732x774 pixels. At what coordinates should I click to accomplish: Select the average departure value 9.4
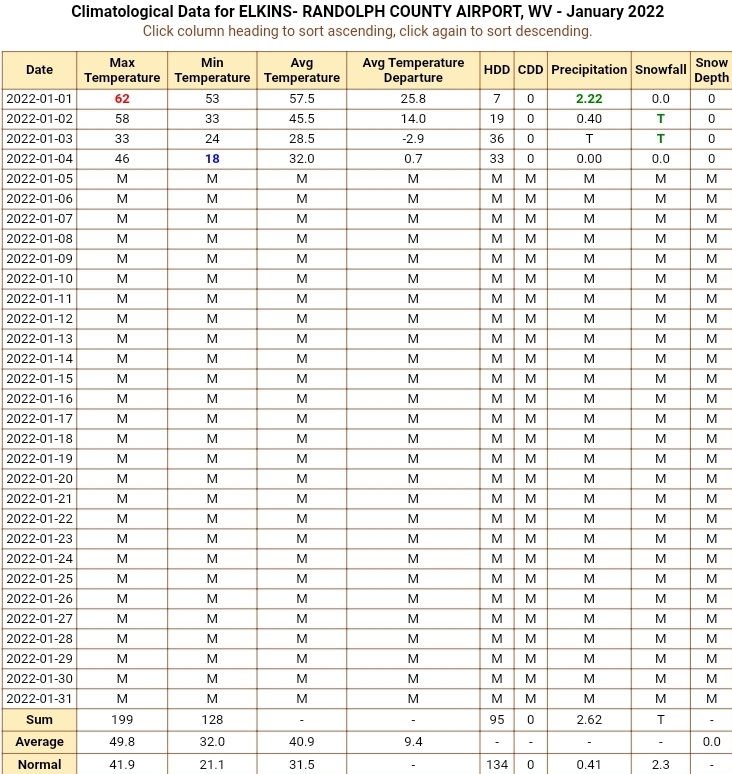pyautogui.click(x=413, y=742)
